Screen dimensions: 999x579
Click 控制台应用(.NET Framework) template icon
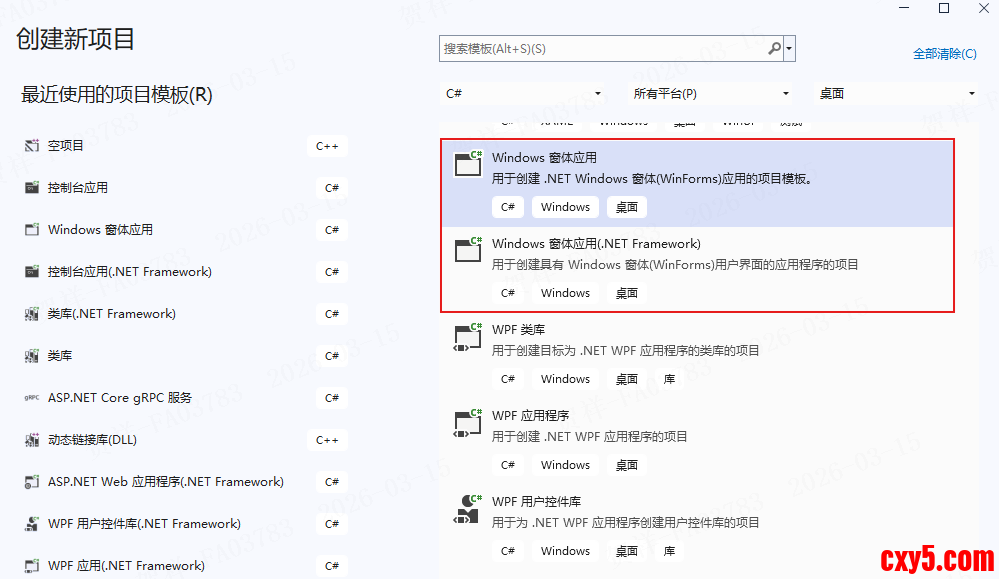tap(32, 272)
